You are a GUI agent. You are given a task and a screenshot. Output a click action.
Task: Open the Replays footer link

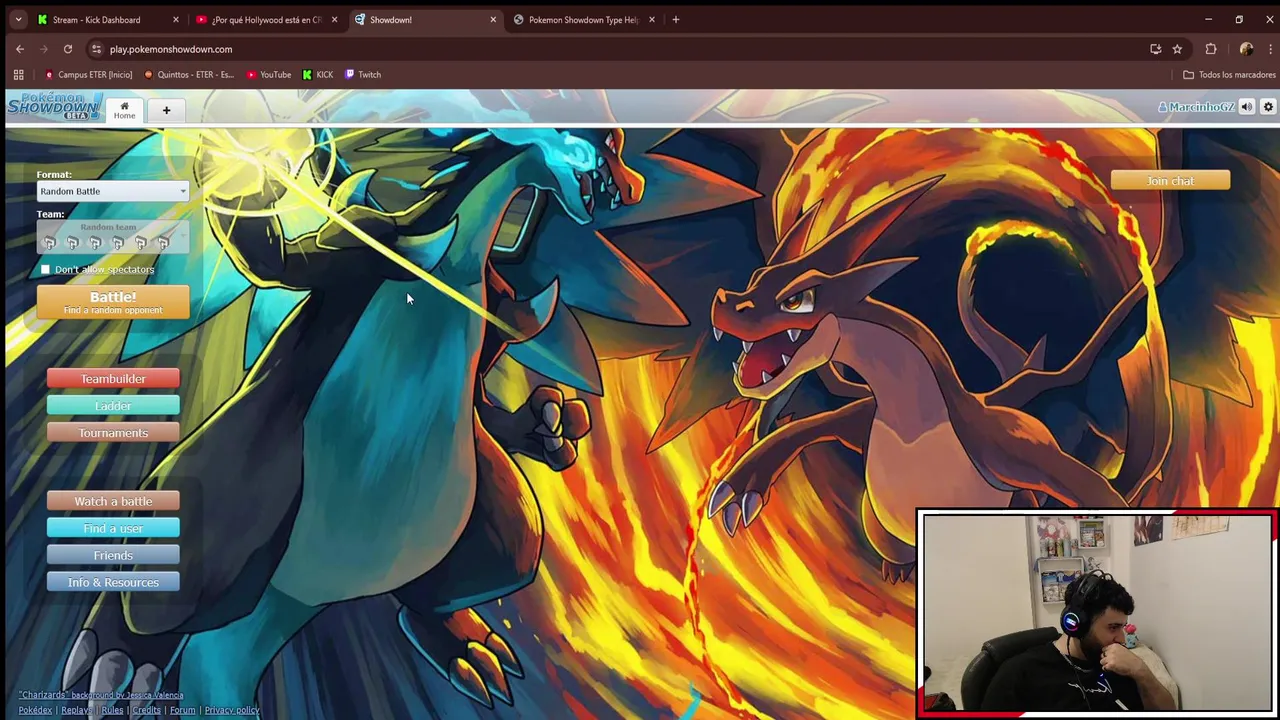tap(76, 710)
